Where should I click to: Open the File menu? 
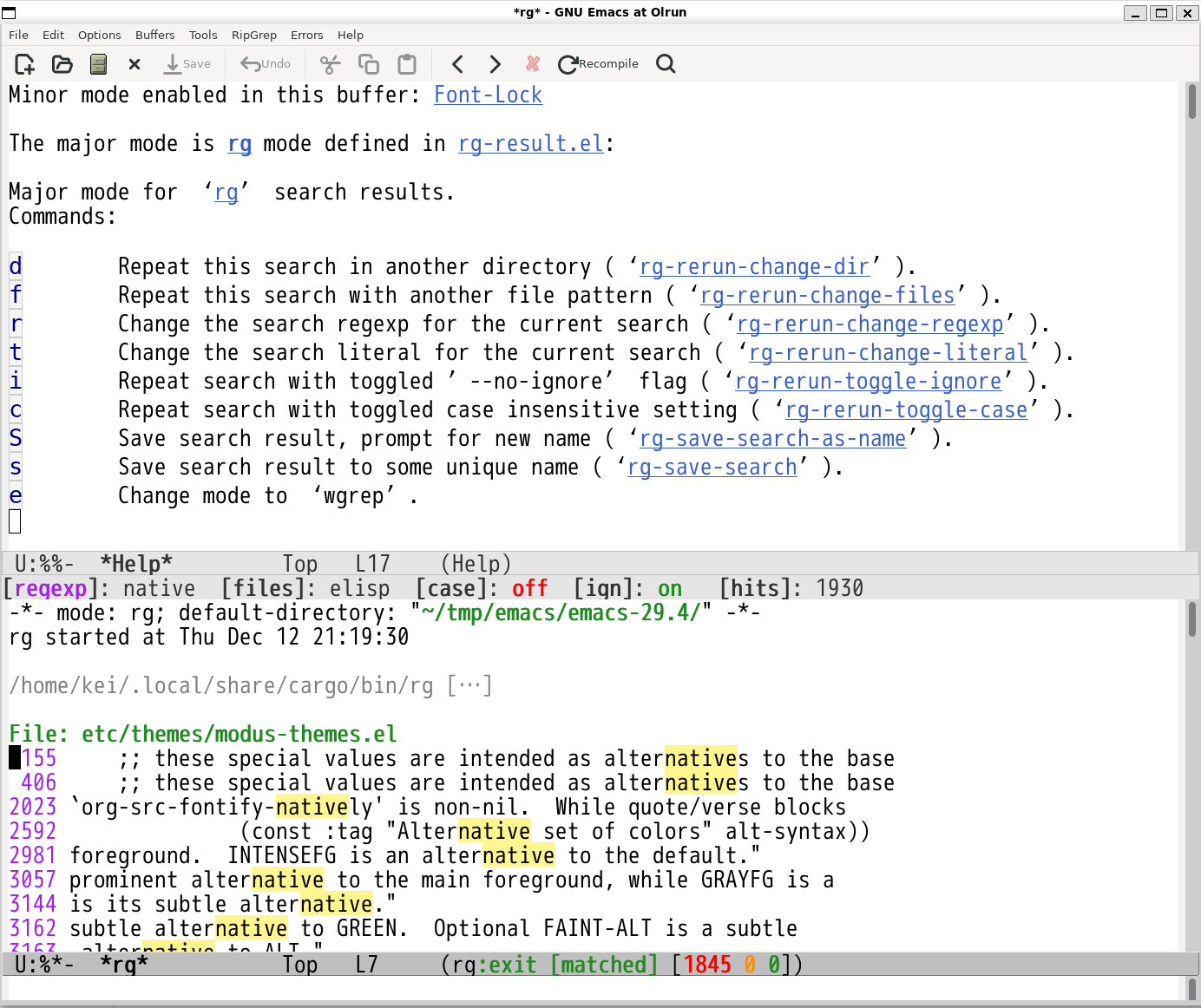tap(18, 35)
